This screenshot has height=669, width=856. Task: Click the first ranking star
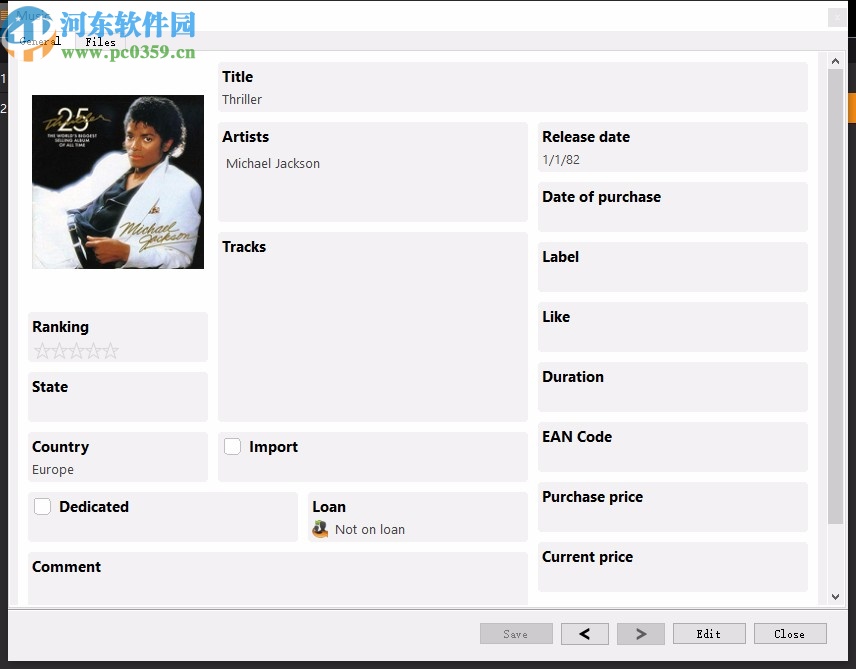(40, 351)
